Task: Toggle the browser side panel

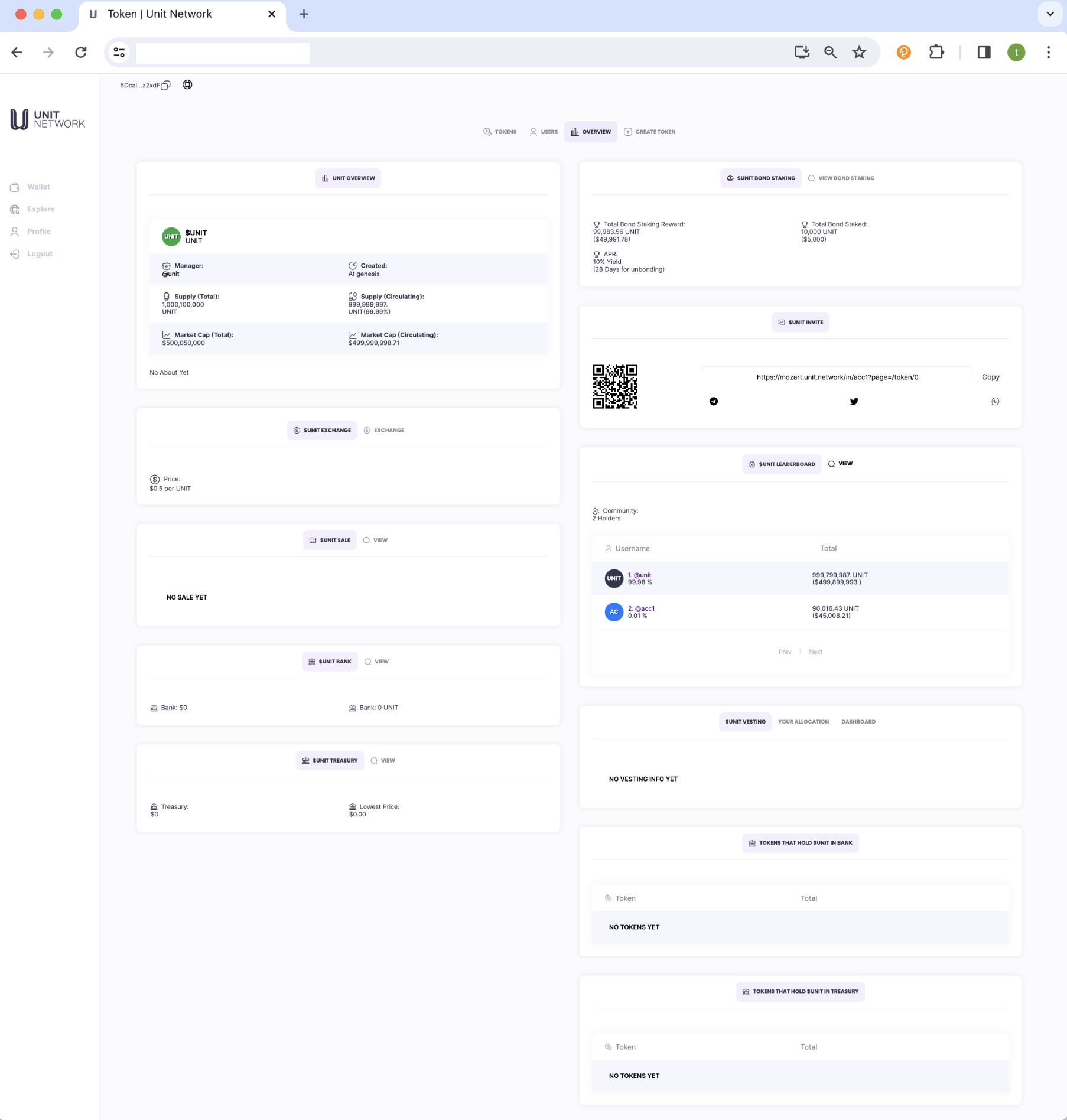Action: pyautogui.click(x=984, y=53)
